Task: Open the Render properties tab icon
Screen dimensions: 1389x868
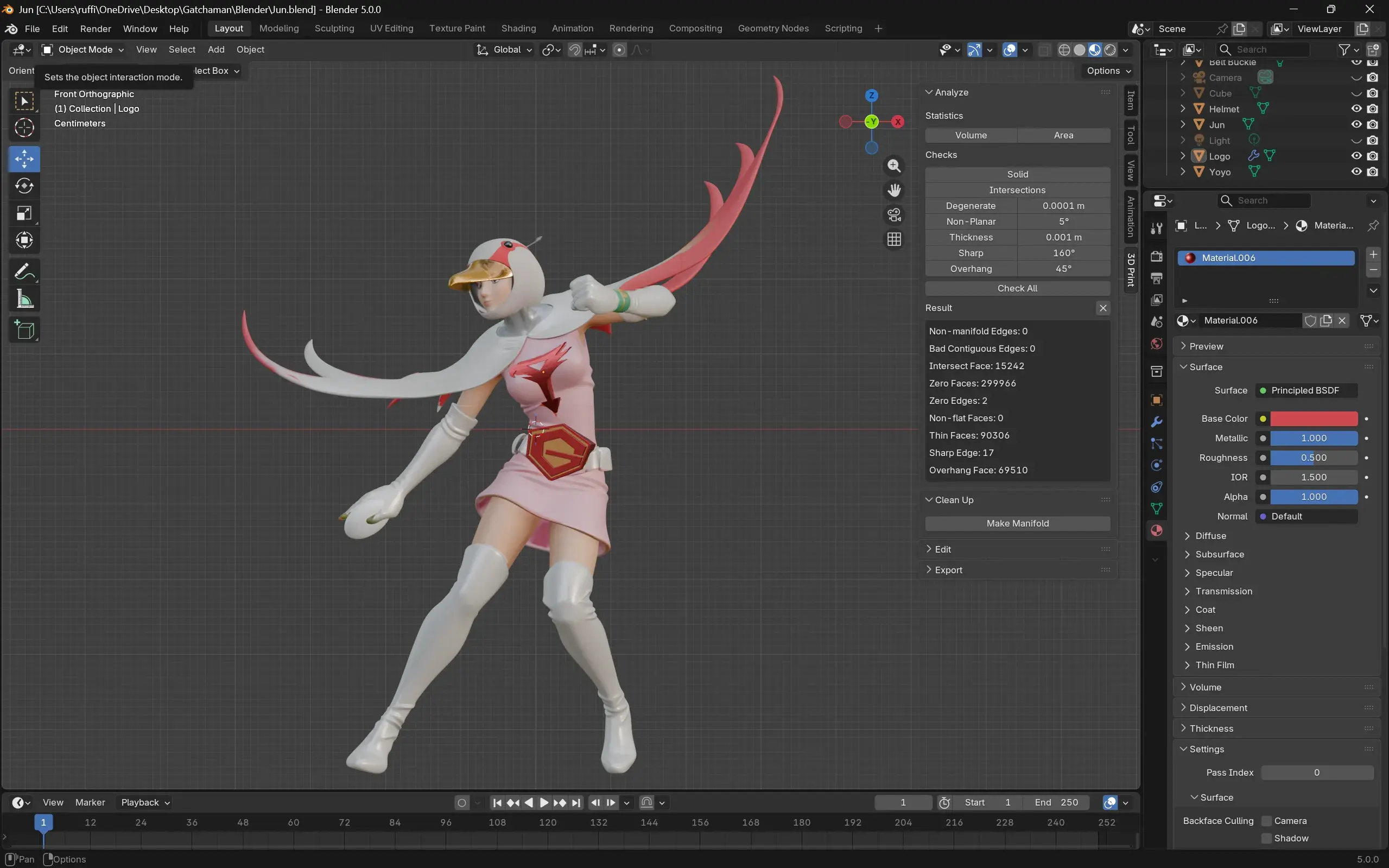Action: (x=1157, y=256)
